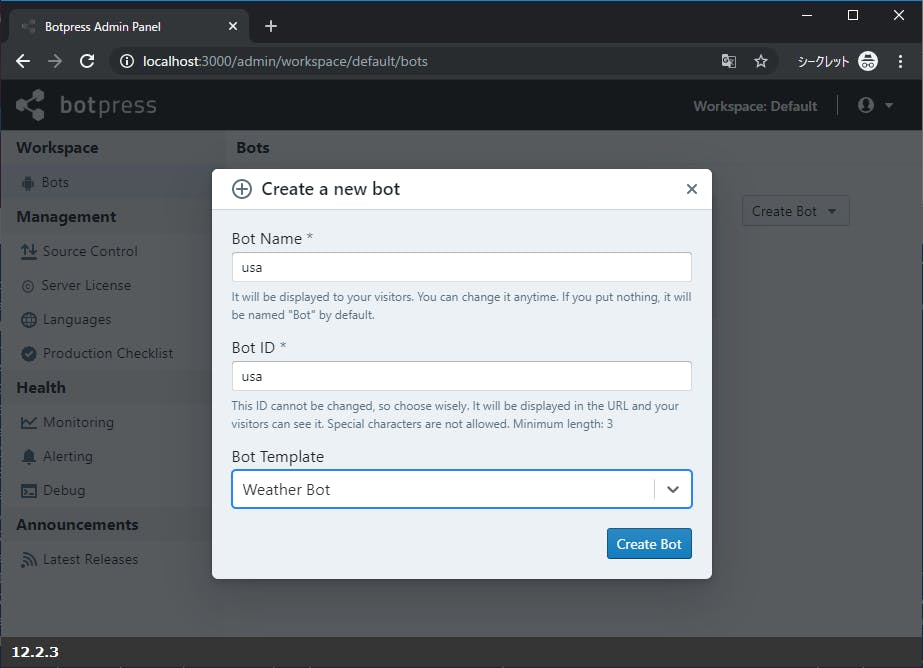This screenshot has width=923, height=668.
Task: Click the blue Create Bot button
Action: click(x=649, y=544)
